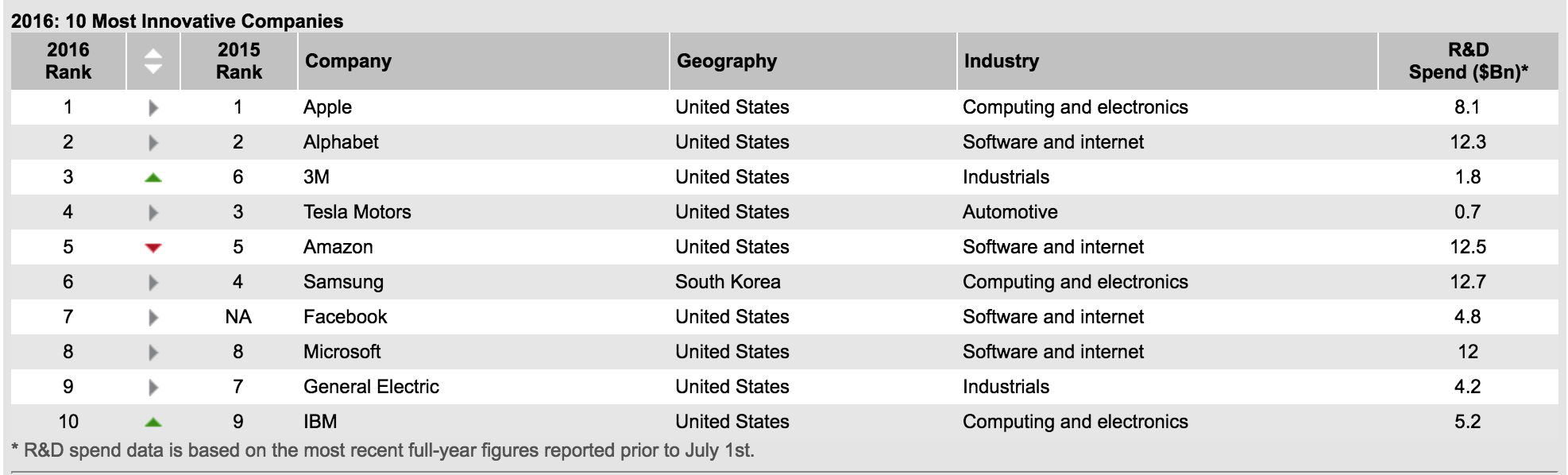
Task: Click the Company column header
Action: [x=348, y=61]
